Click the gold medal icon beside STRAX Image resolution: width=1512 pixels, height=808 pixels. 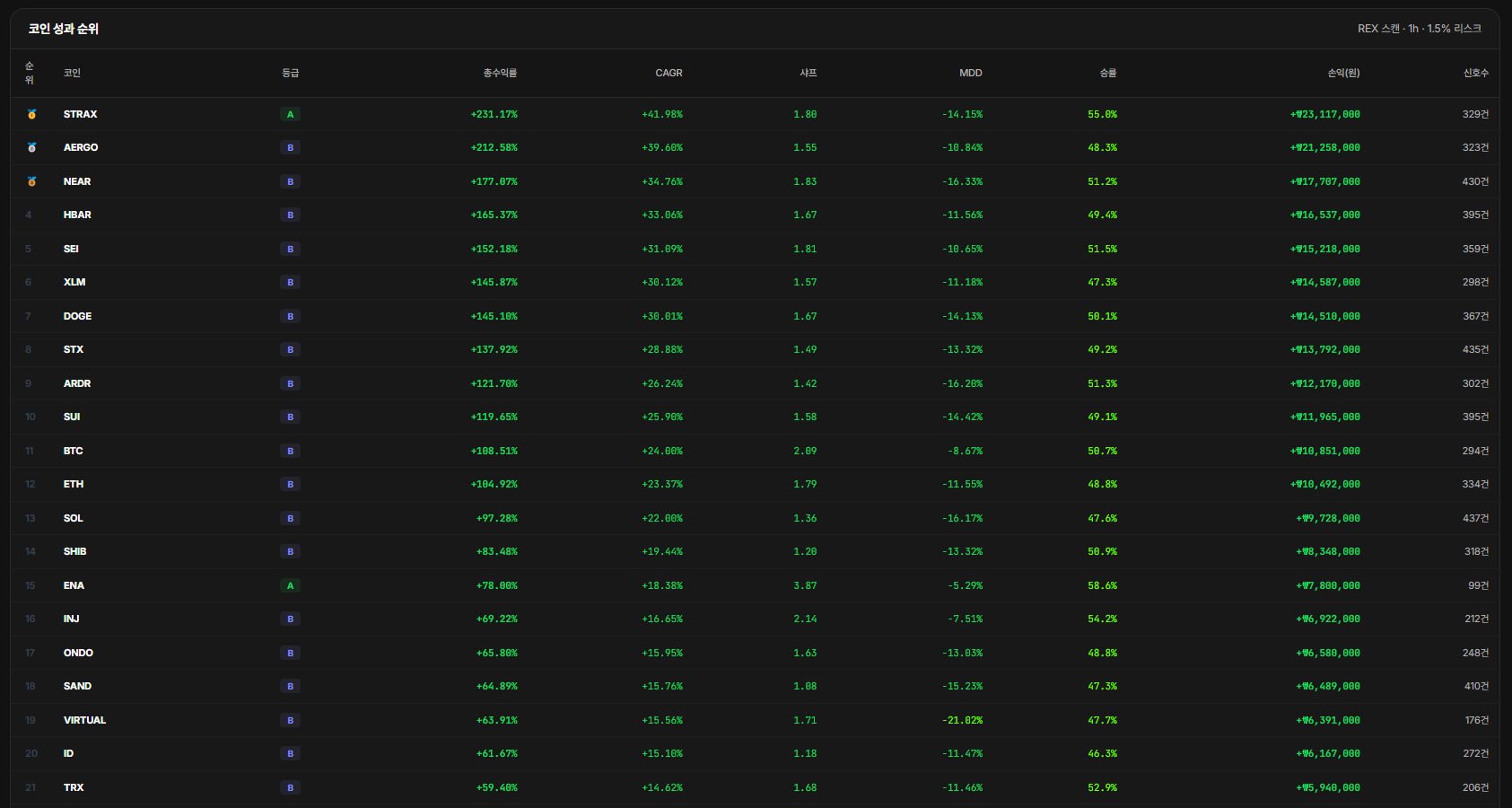click(x=31, y=114)
